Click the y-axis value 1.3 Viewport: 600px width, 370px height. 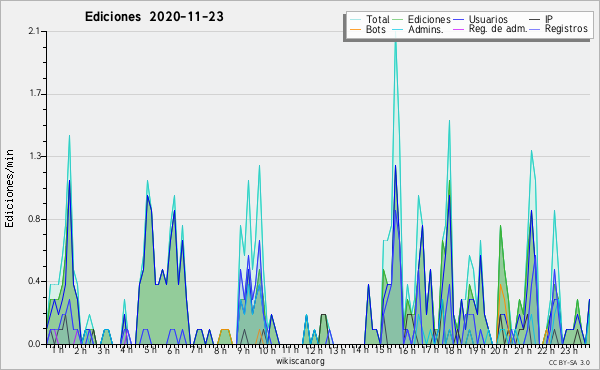click(x=35, y=156)
